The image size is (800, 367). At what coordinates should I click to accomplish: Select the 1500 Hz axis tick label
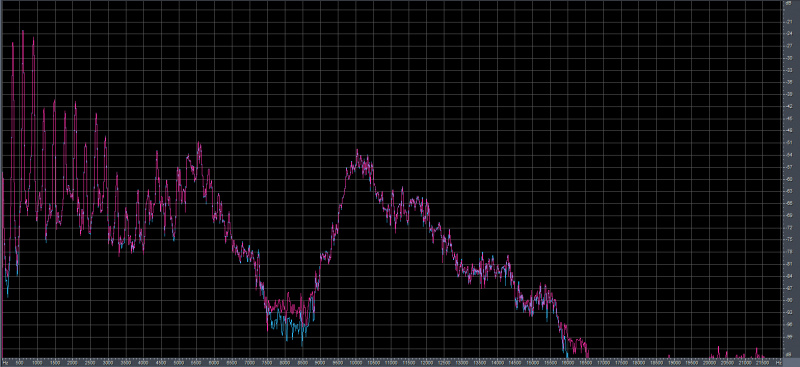click(x=55, y=363)
